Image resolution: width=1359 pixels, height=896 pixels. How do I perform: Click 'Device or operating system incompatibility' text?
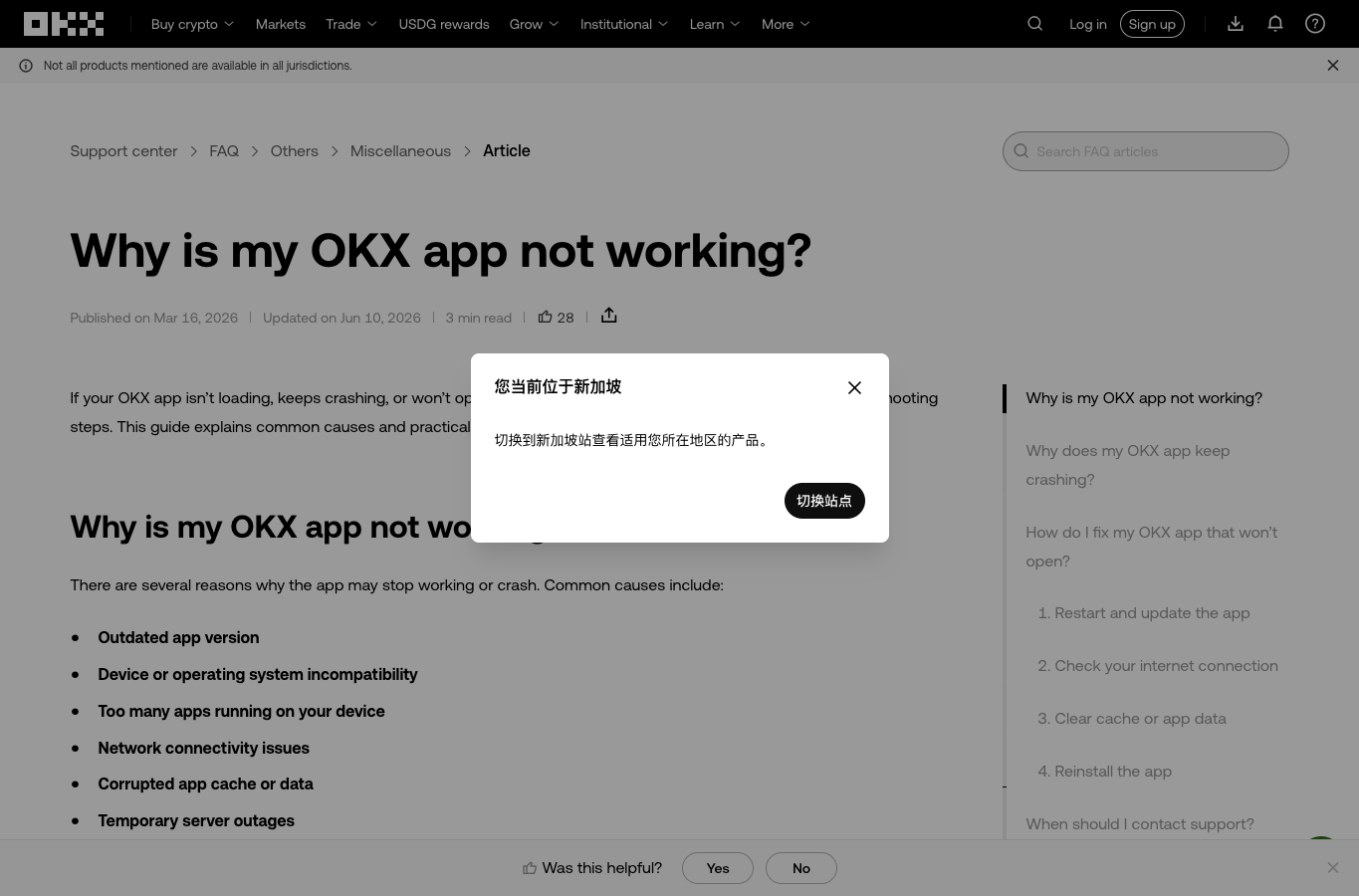click(258, 675)
